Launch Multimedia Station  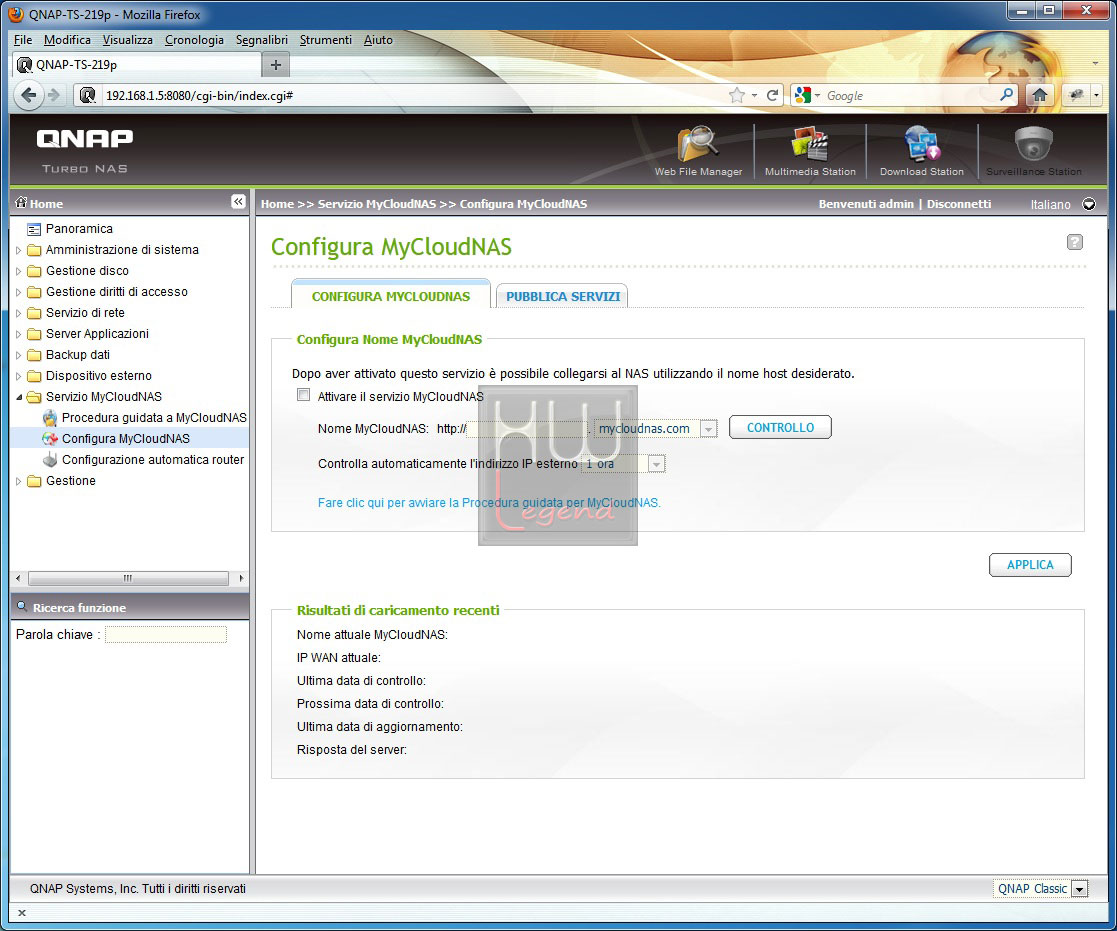[810, 151]
